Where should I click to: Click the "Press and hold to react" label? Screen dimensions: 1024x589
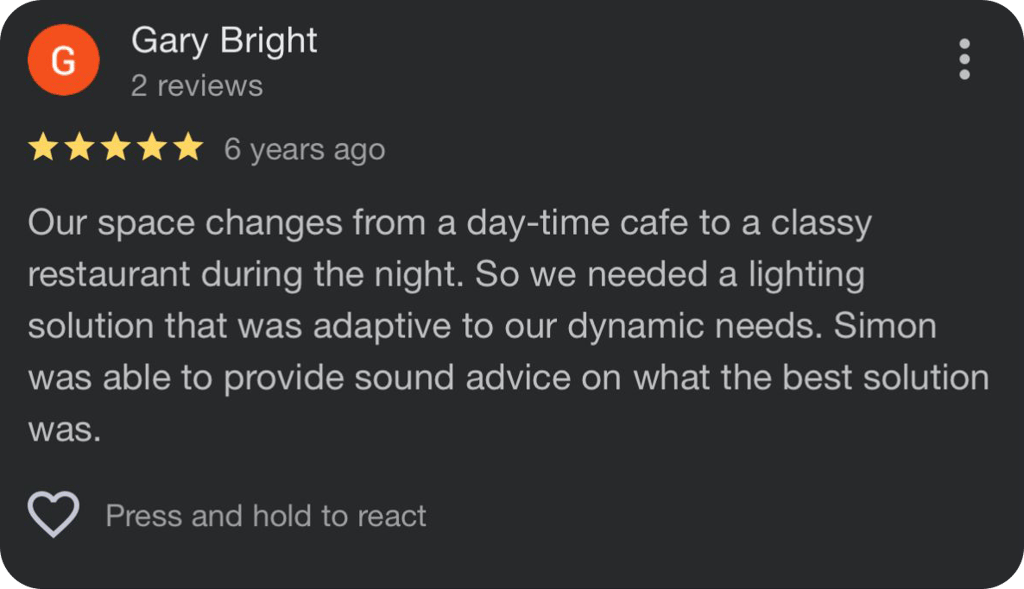tap(266, 516)
